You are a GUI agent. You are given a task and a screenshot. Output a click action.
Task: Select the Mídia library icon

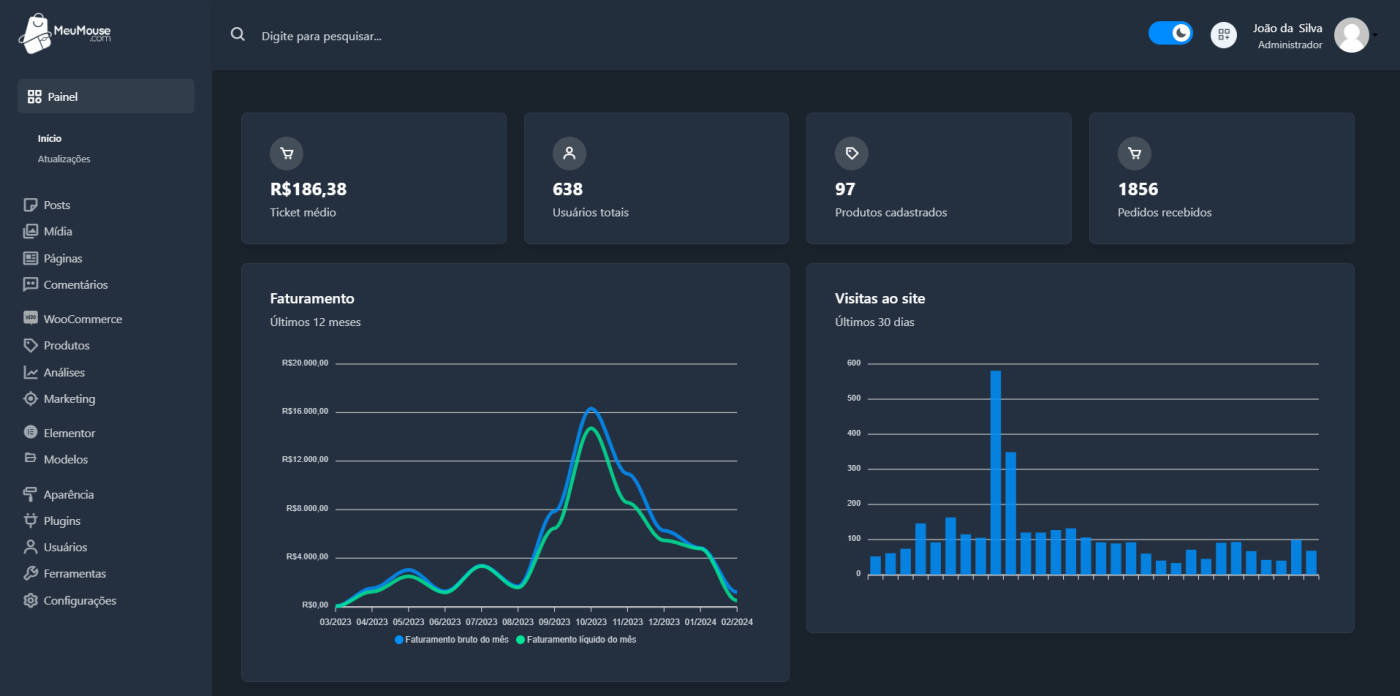tap(29, 231)
